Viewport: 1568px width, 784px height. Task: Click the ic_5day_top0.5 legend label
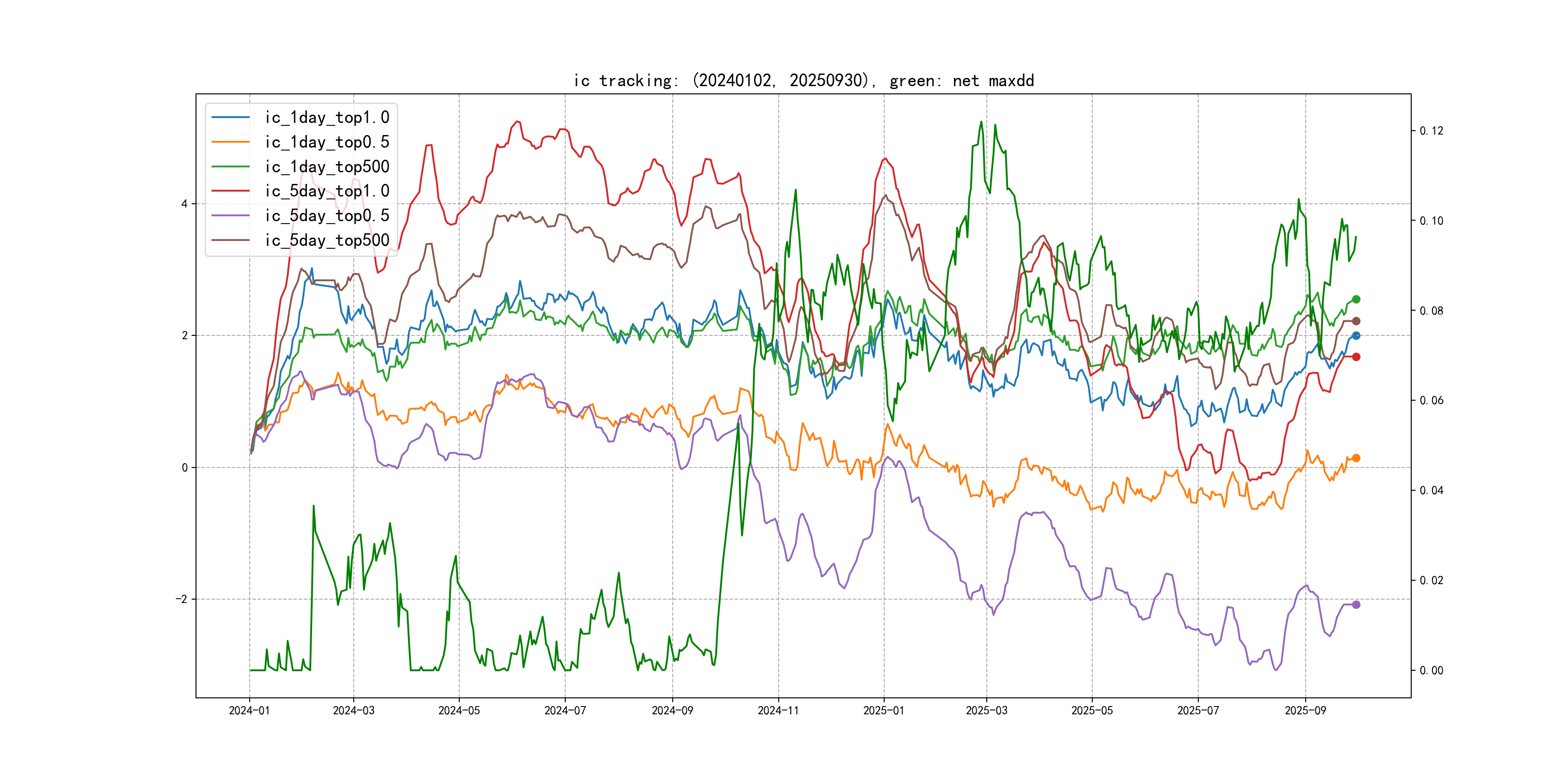pos(327,215)
